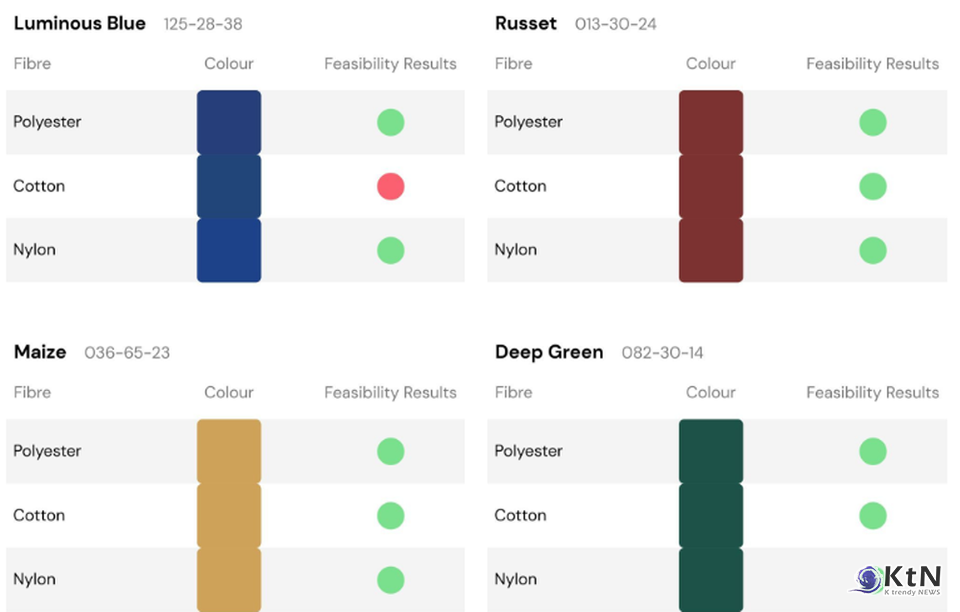Click the Fibre column header in Maize table
Viewport: 960px width, 612px height.
[x=32, y=393]
